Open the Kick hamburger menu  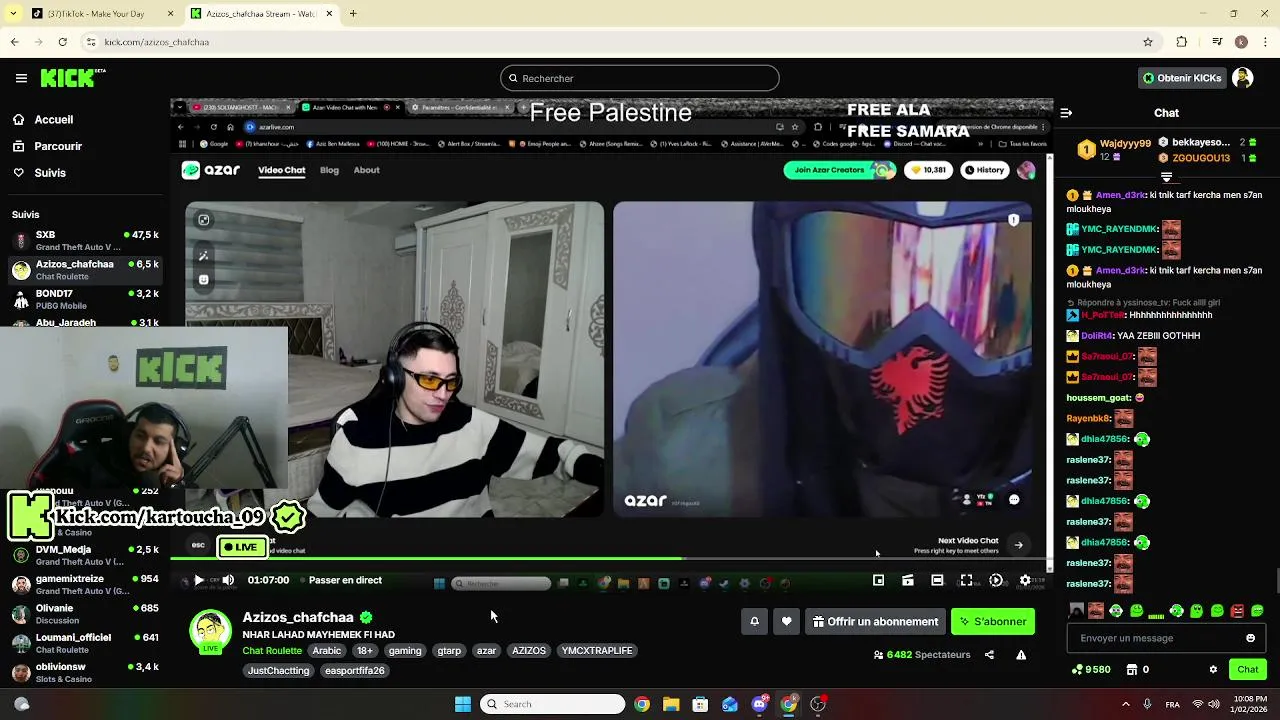[21, 78]
